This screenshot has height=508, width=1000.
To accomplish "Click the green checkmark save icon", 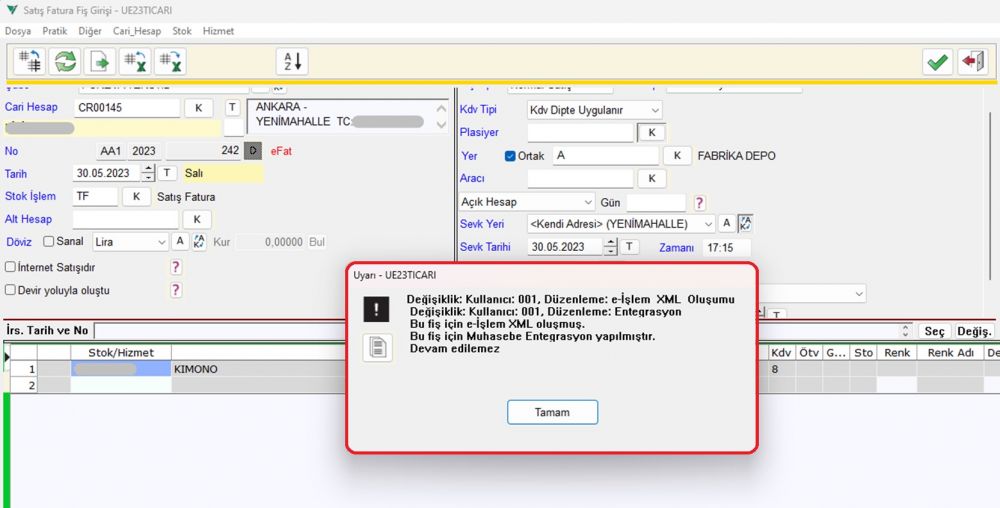I will click(x=938, y=62).
